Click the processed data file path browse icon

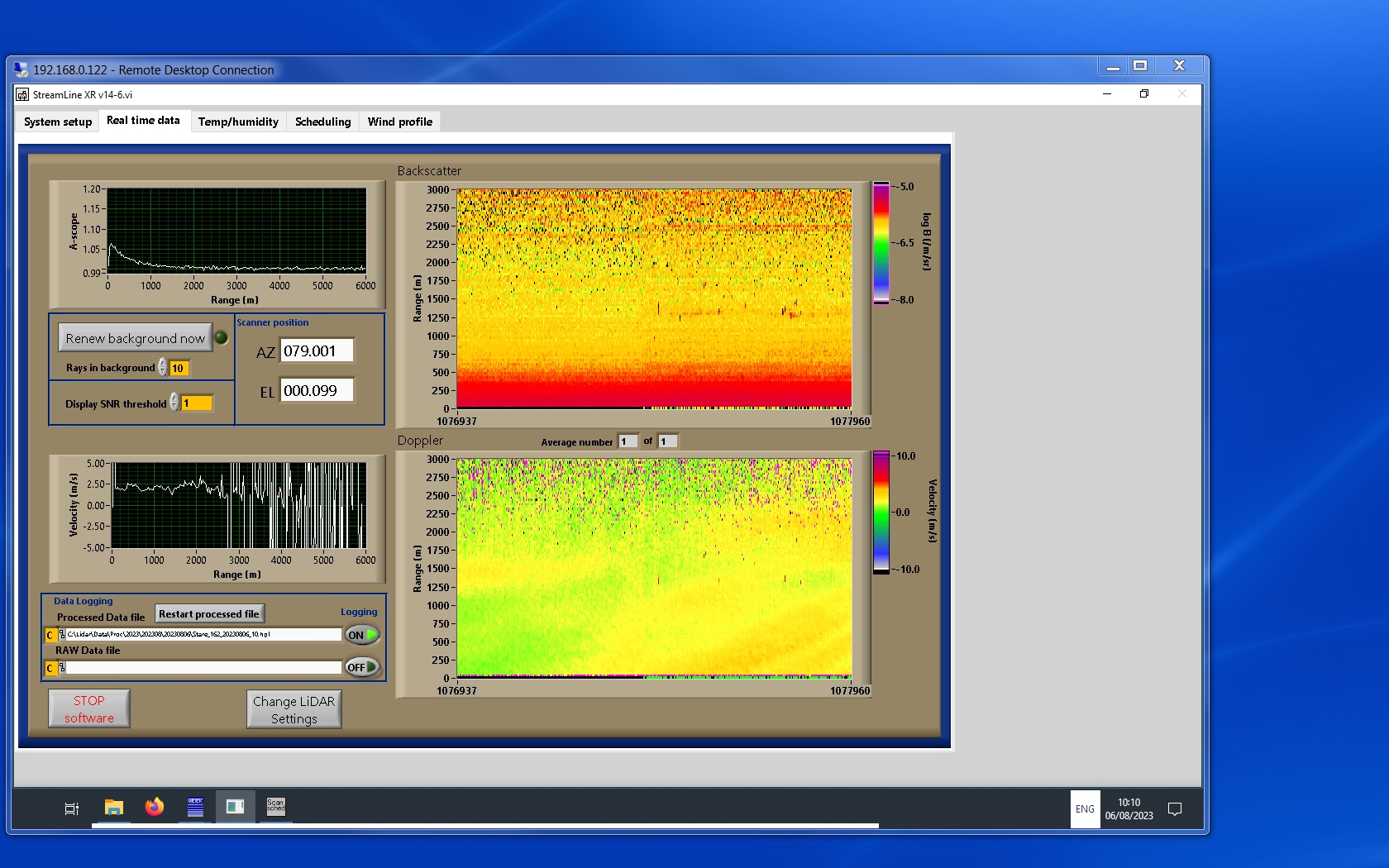click(x=62, y=635)
